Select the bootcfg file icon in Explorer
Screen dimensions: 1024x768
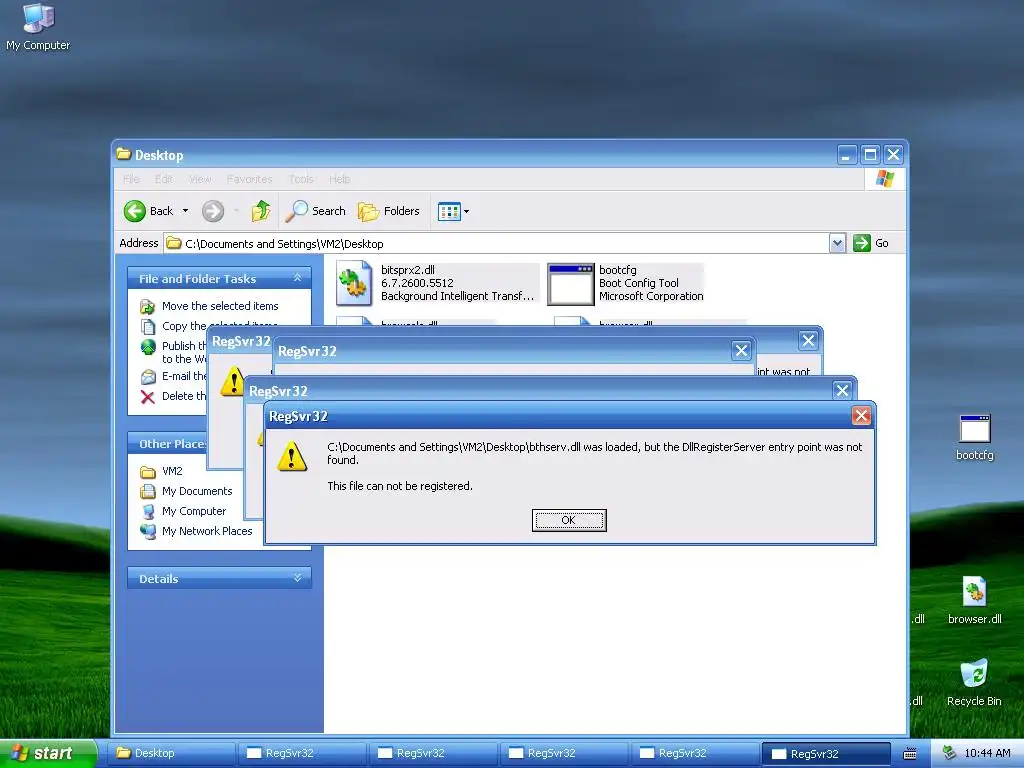coord(570,284)
